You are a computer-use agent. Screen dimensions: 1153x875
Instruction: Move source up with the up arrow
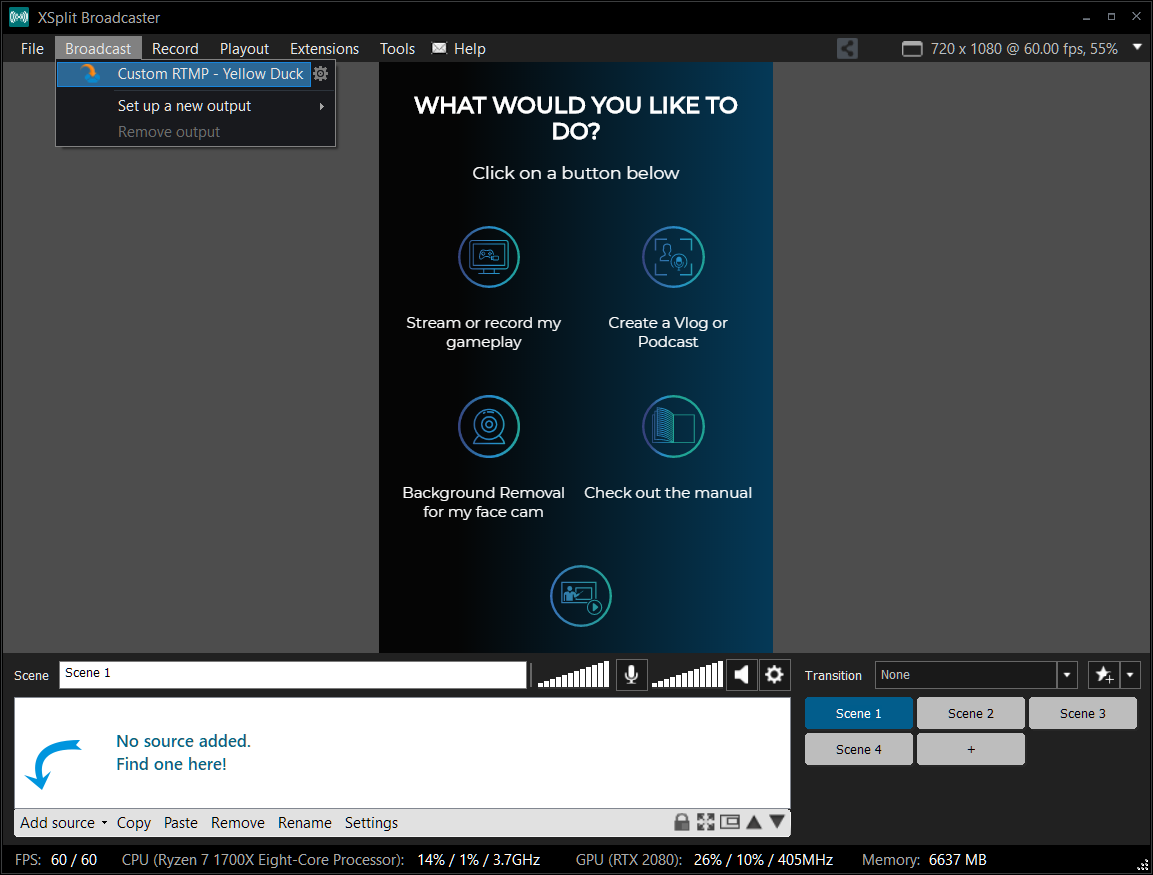point(754,822)
